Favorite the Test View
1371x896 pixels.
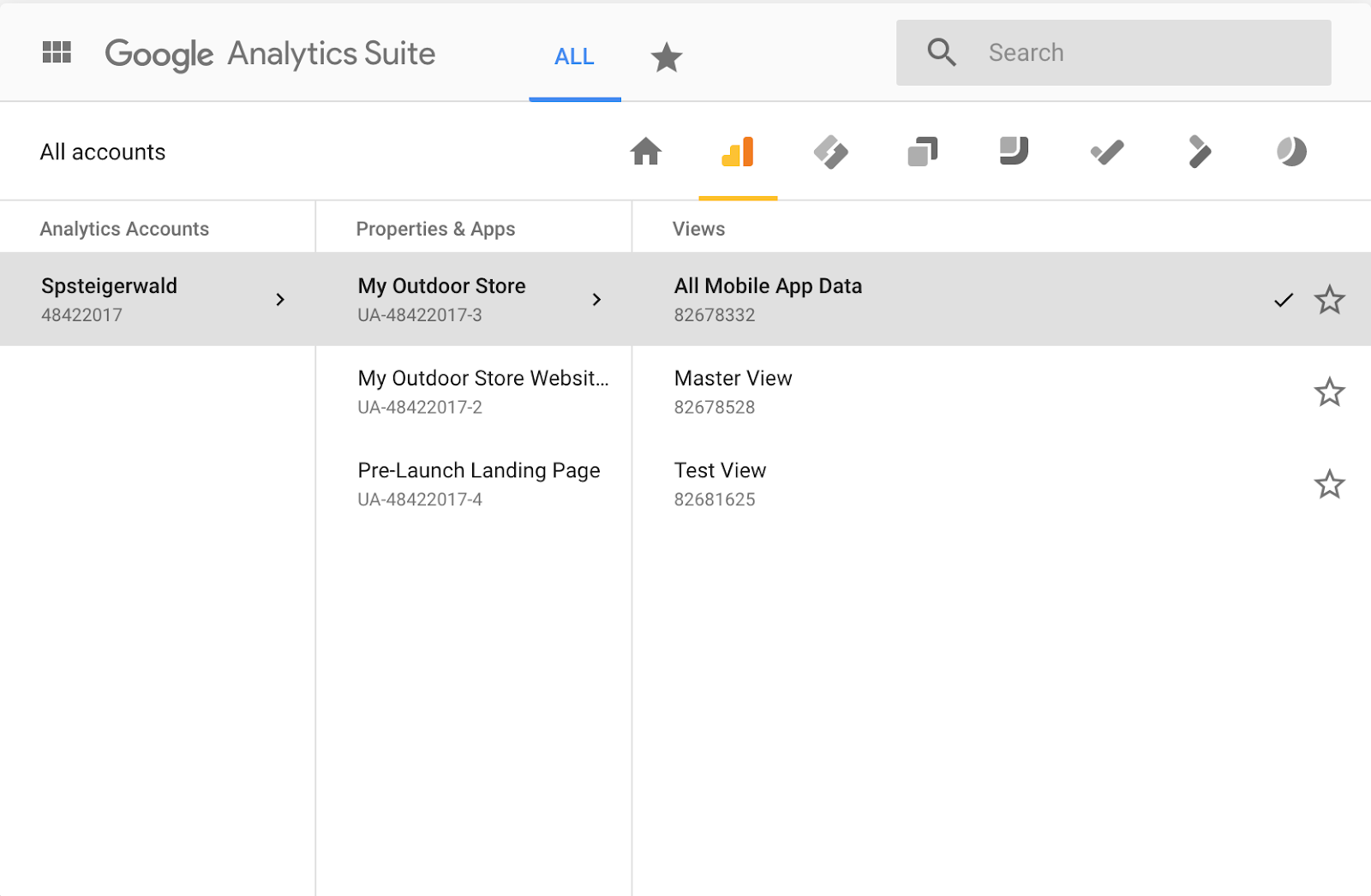coord(1330,484)
